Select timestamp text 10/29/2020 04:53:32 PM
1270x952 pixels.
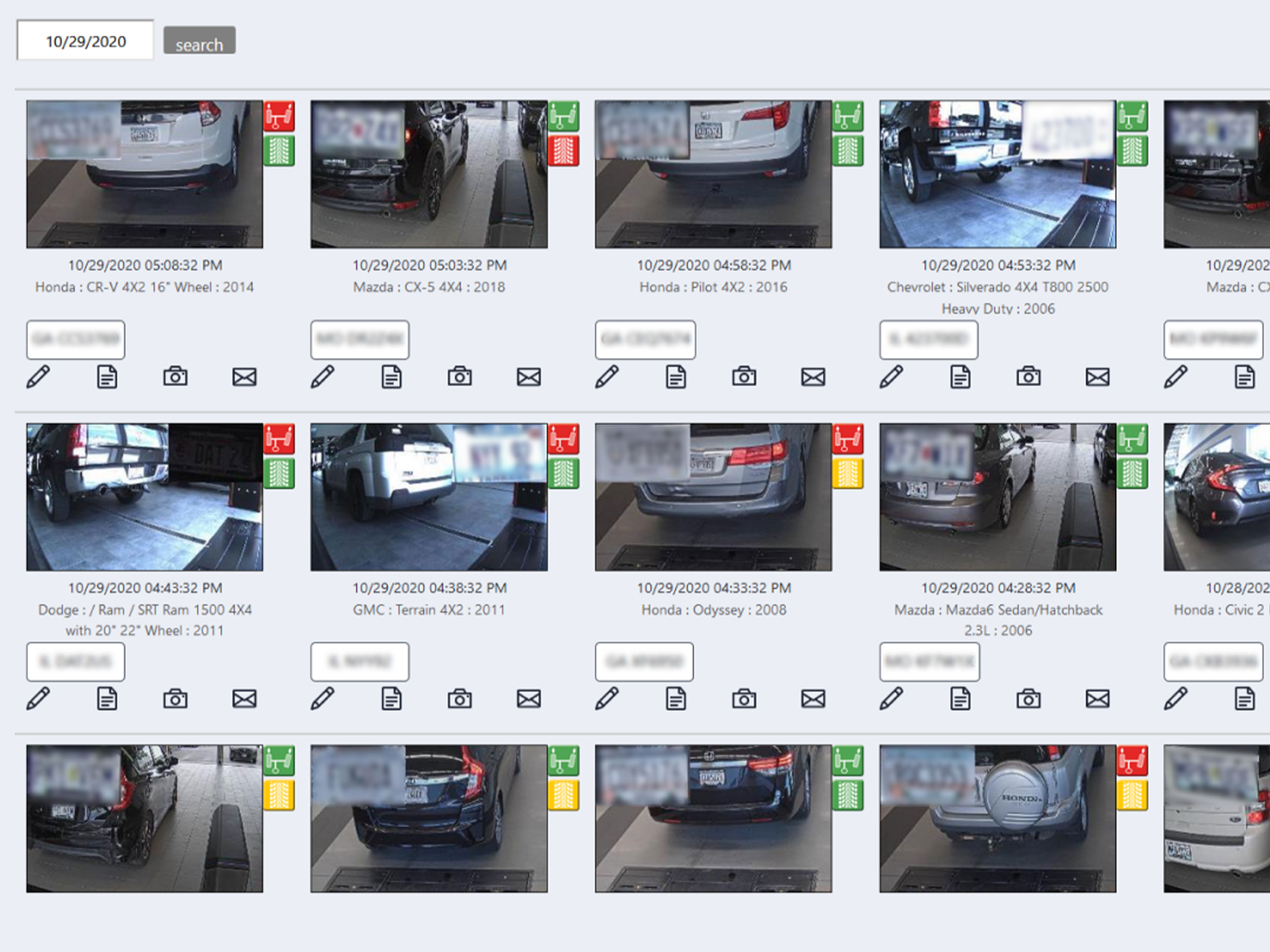click(x=999, y=265)
